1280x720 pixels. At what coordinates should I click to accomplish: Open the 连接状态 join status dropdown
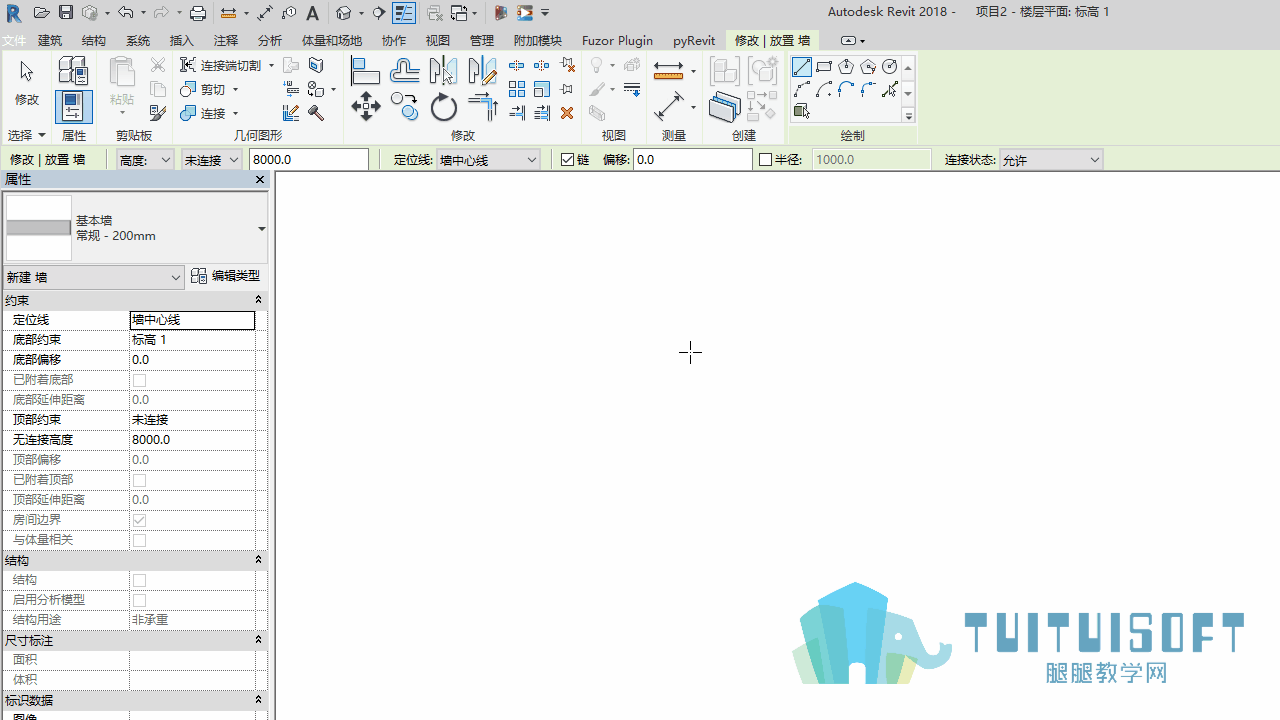point(1051,160)
